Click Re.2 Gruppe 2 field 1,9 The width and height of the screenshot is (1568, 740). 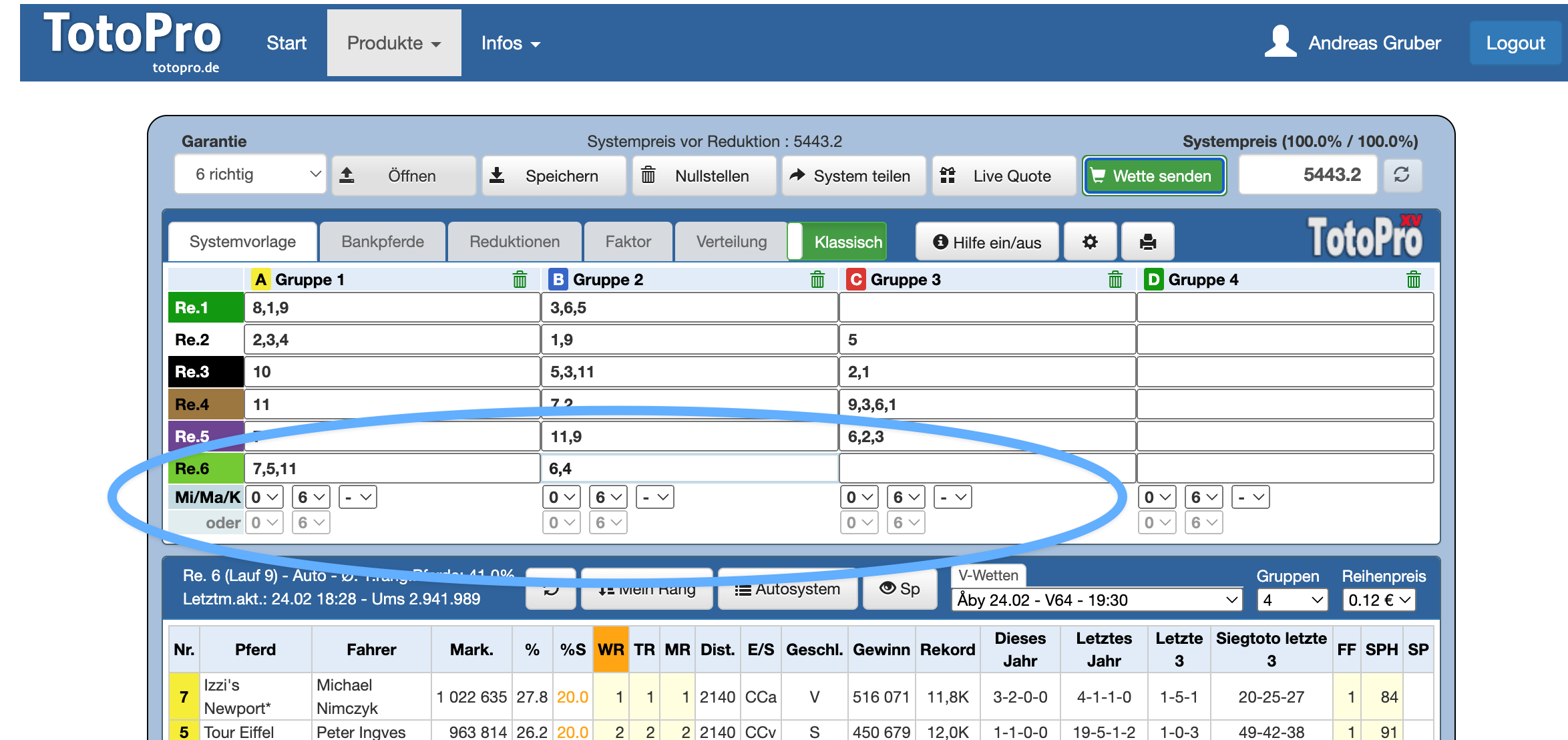689,340
